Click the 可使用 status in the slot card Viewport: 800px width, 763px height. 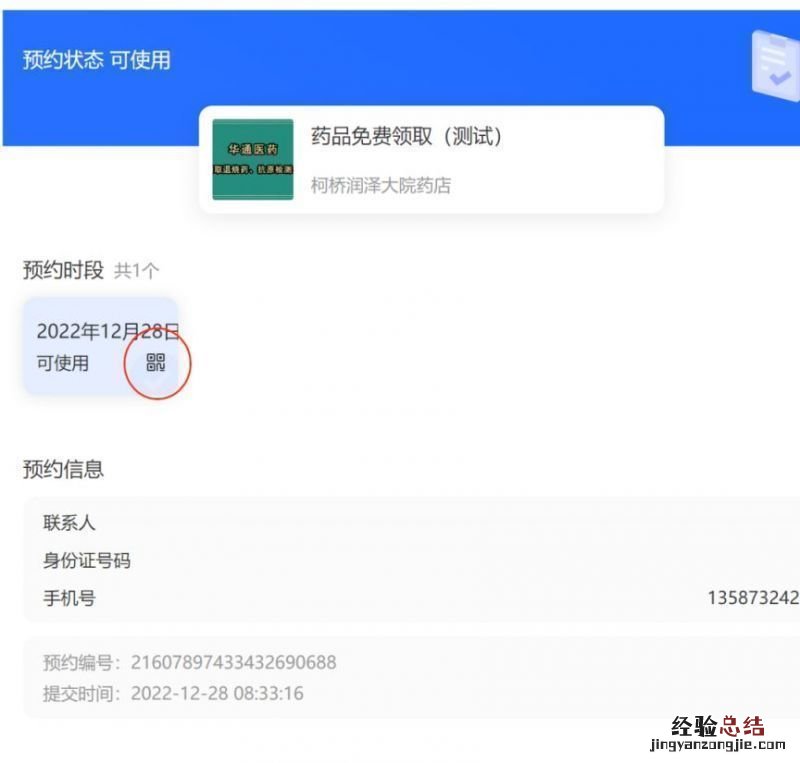click(x=63, y=363)
